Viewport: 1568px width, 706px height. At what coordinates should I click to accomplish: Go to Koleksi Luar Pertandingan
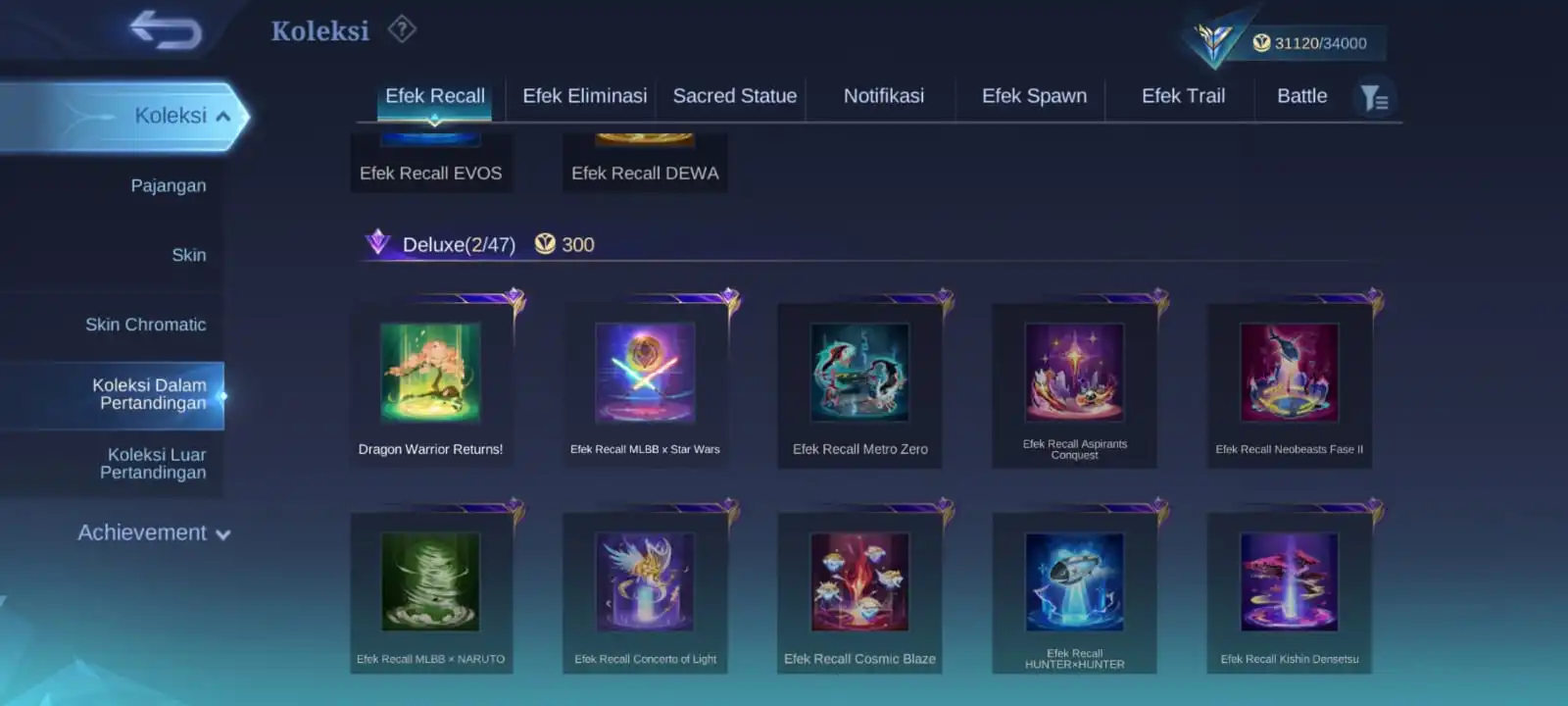point(153,463)
